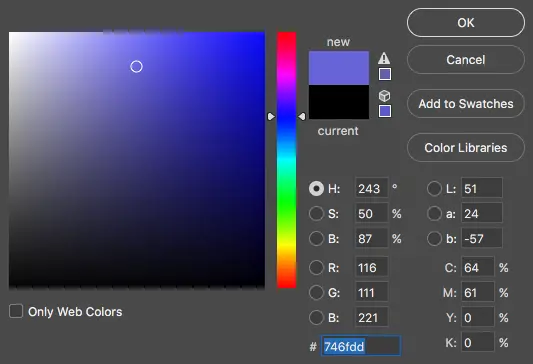
Task: Click the L field showing 51
Action: pos(481,188)
